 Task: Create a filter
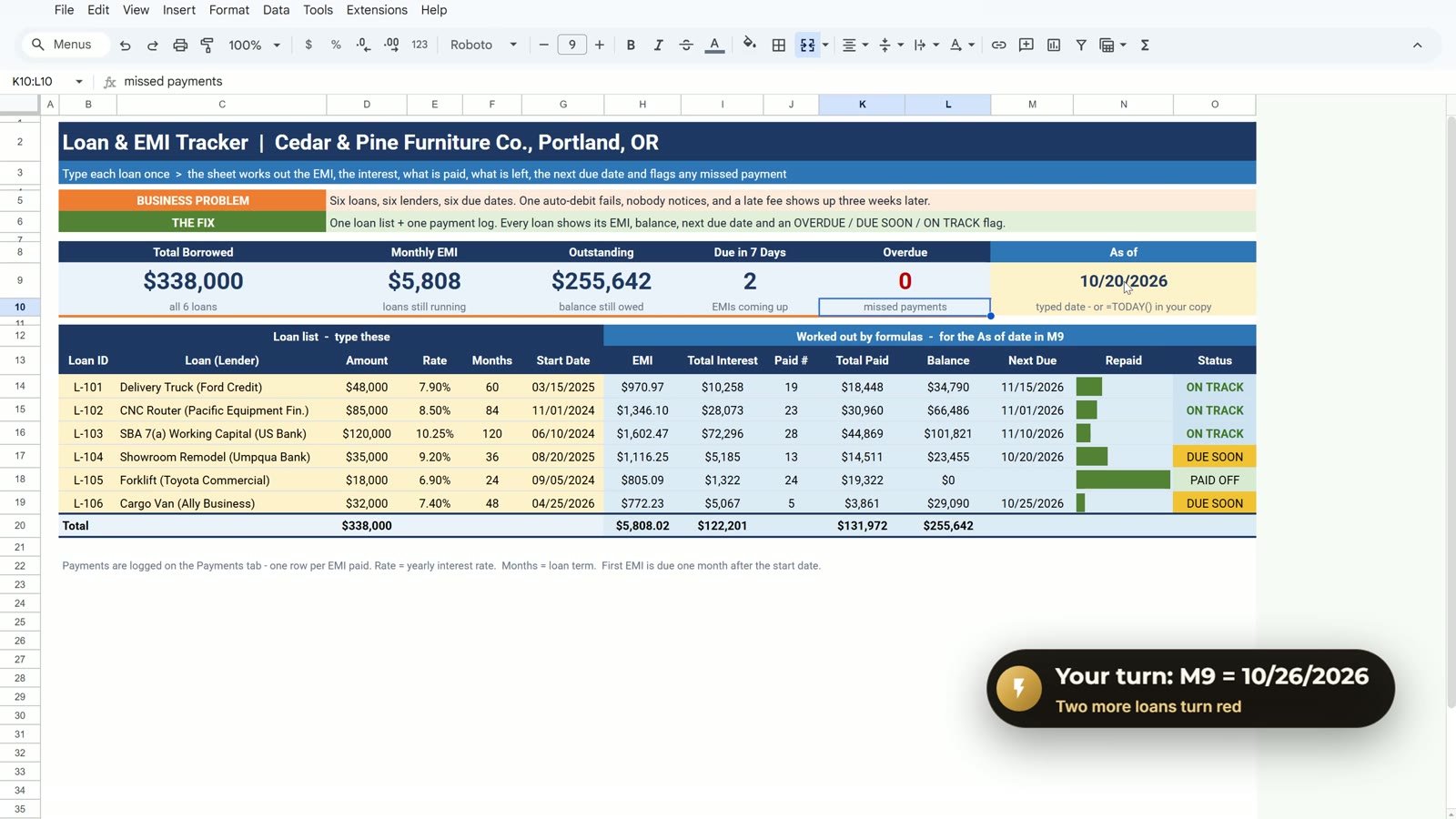point(1081,45)
